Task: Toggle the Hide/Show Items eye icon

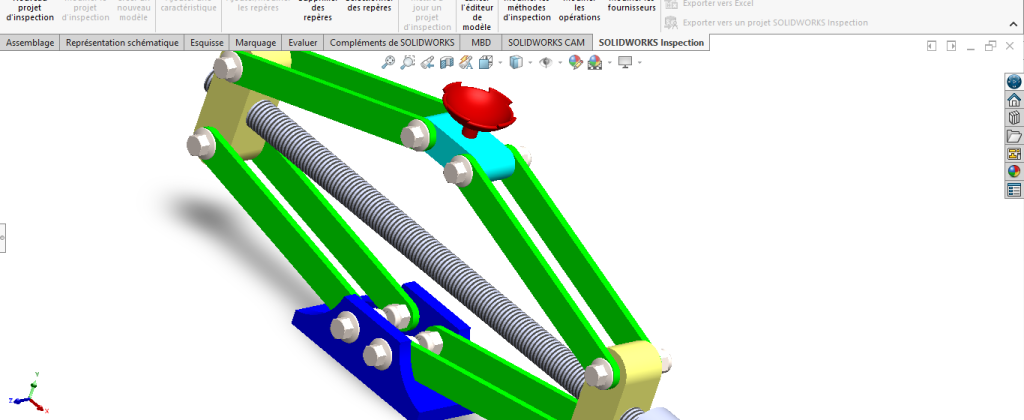Action: click(x=546, y=62)
